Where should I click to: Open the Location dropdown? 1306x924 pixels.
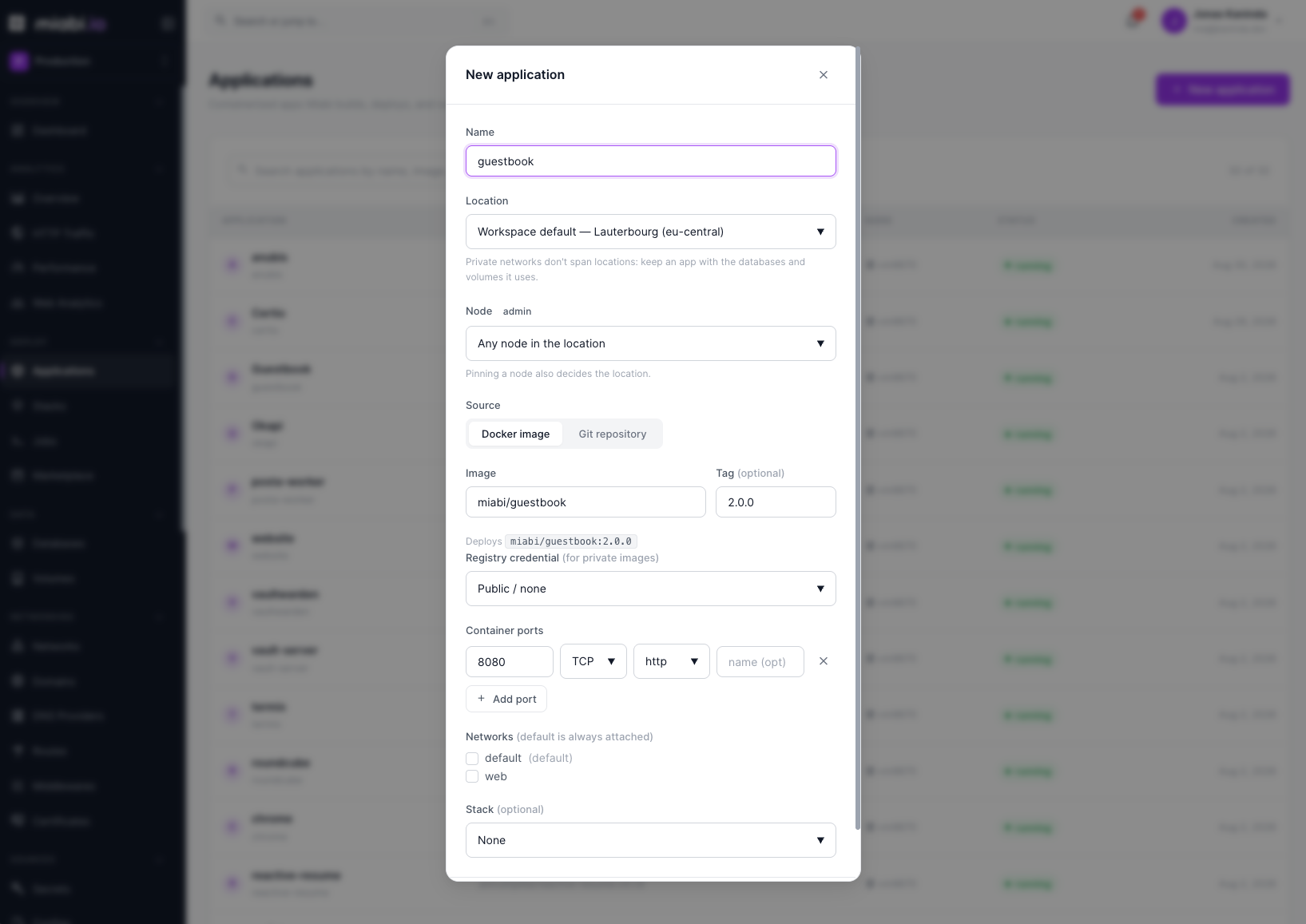[651, 232]
